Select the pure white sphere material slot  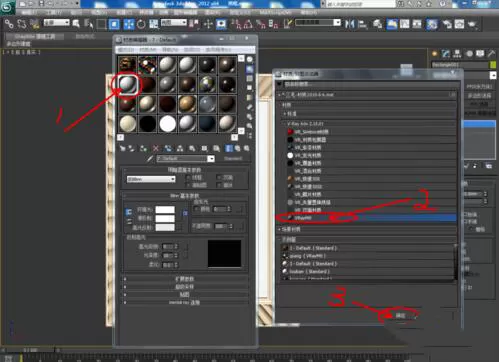(168, 124)
